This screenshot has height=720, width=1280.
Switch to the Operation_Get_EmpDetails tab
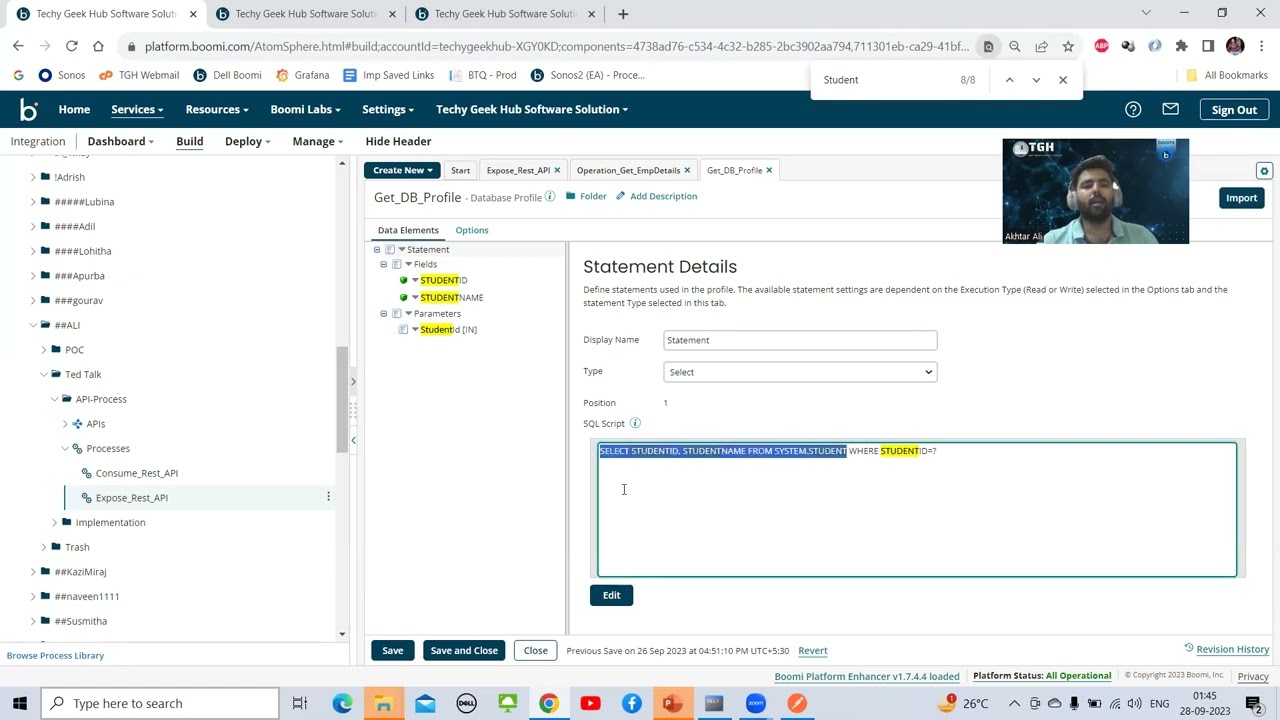628,171
